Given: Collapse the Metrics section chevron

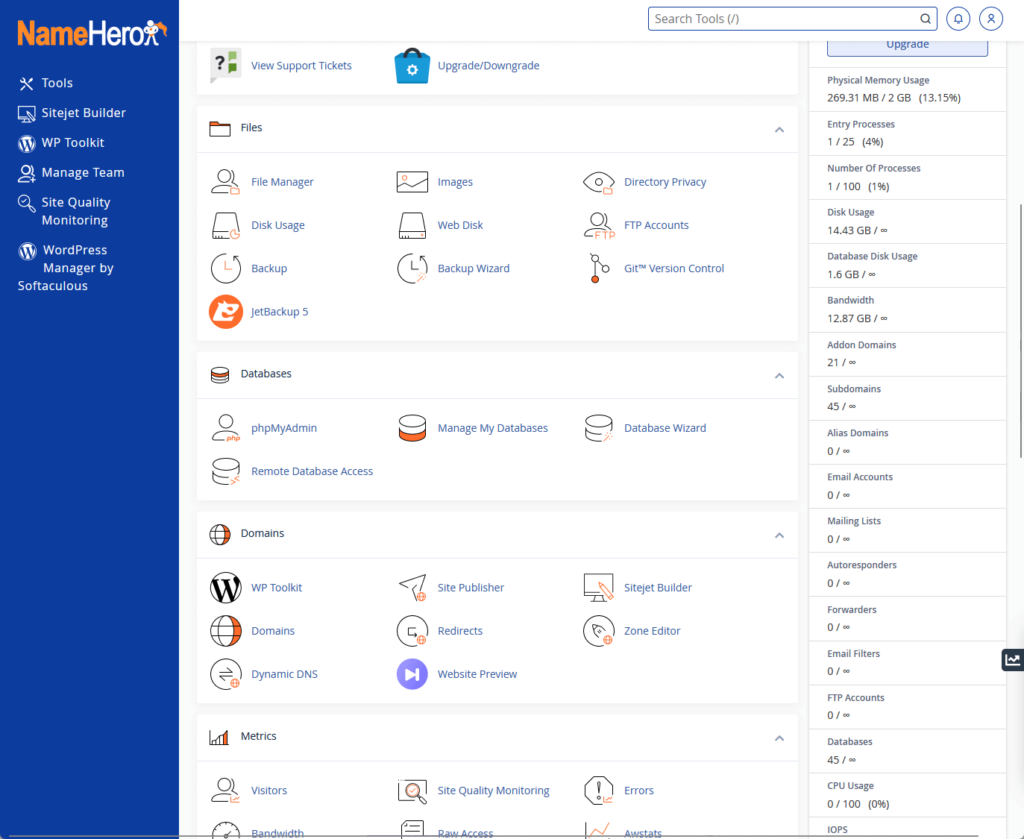Looking at the screenshot, I should pos(779,738).
